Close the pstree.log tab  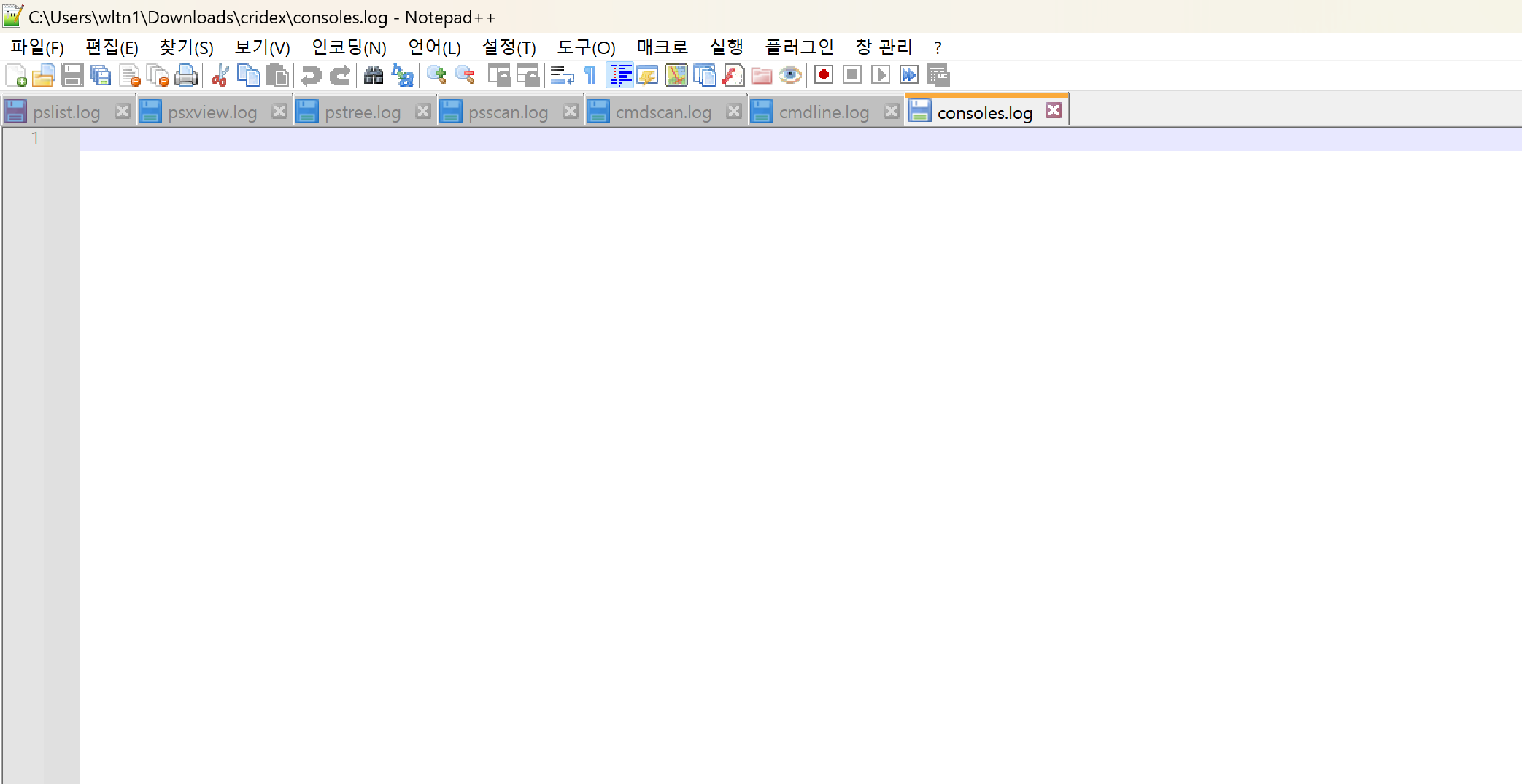click(423, 111)
